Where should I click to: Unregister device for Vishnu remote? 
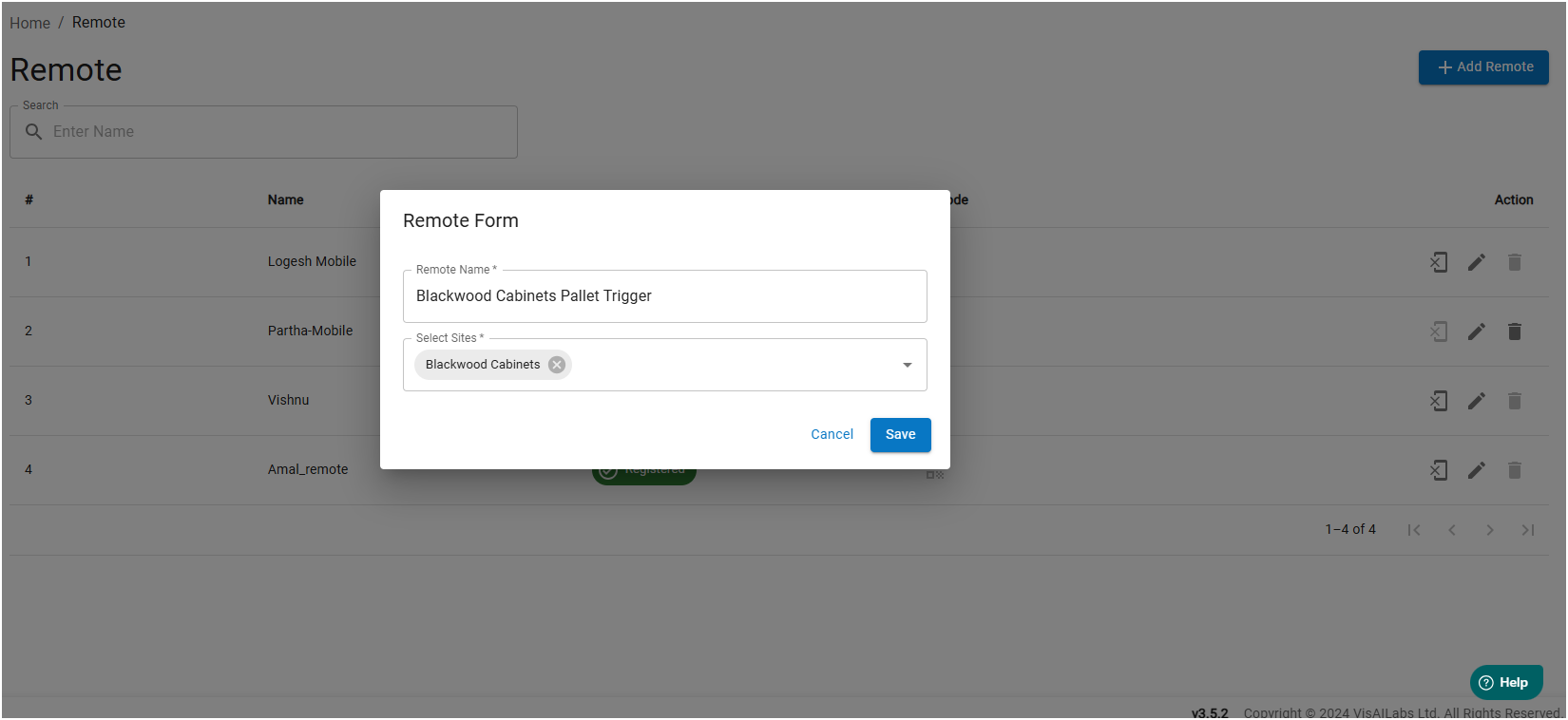1439,401
